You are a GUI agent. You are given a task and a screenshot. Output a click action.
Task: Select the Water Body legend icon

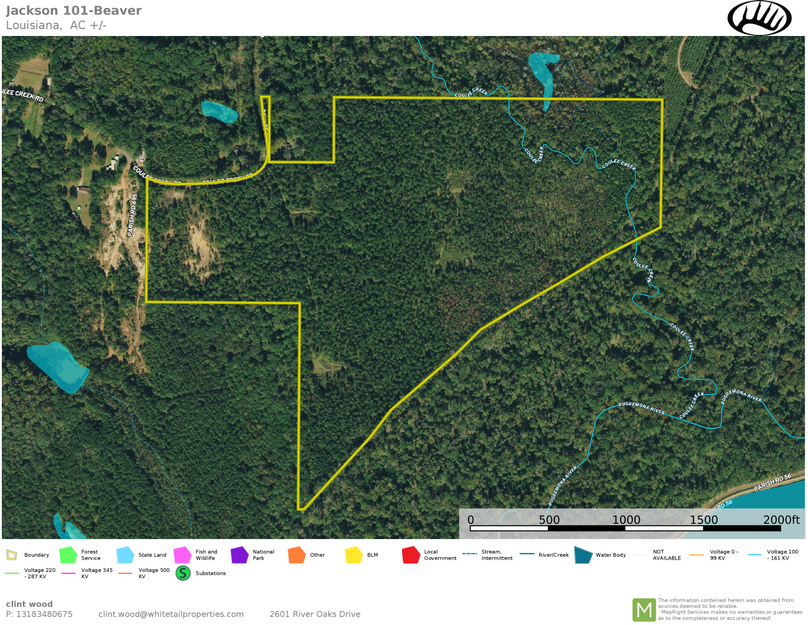pos(582,554)
